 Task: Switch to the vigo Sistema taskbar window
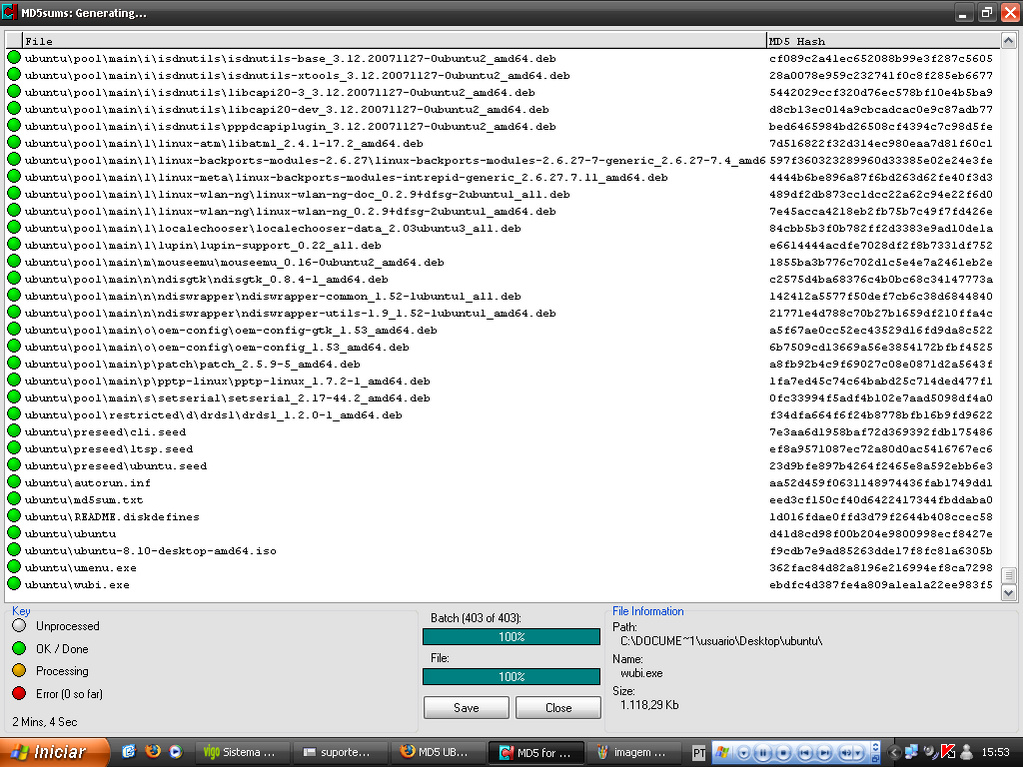point(241,752)
